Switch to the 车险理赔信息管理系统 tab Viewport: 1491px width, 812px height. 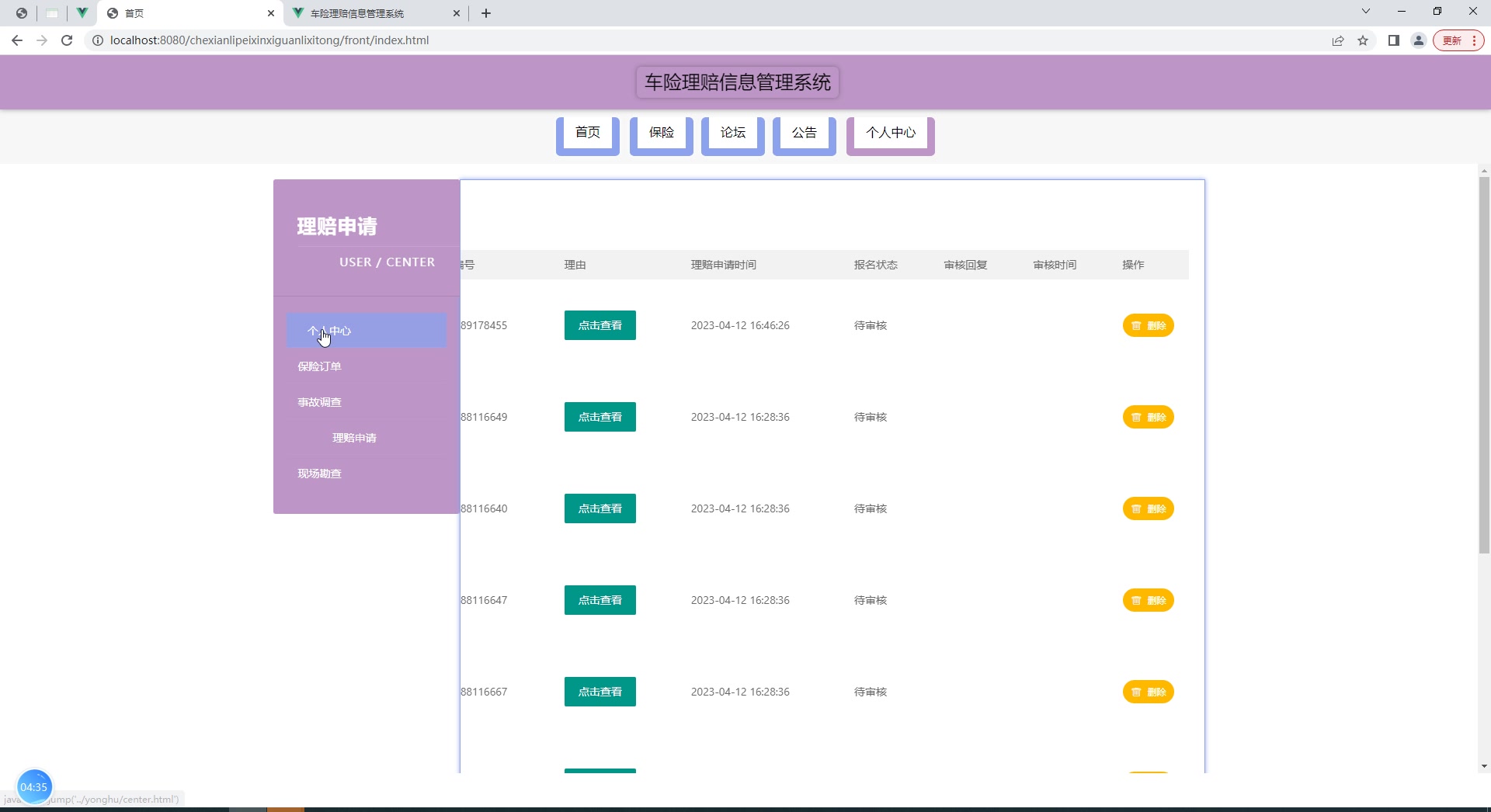376,13
